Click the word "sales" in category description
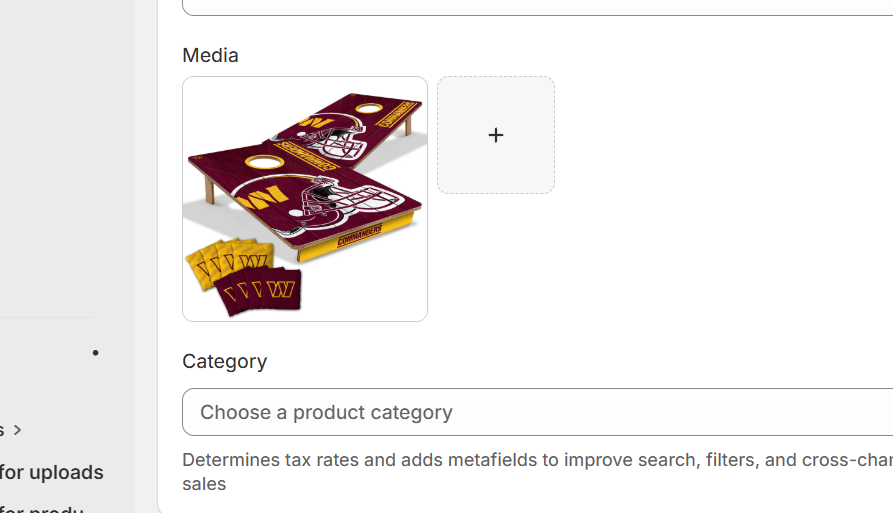The image size is (893, 513). [x=204, y=484]
